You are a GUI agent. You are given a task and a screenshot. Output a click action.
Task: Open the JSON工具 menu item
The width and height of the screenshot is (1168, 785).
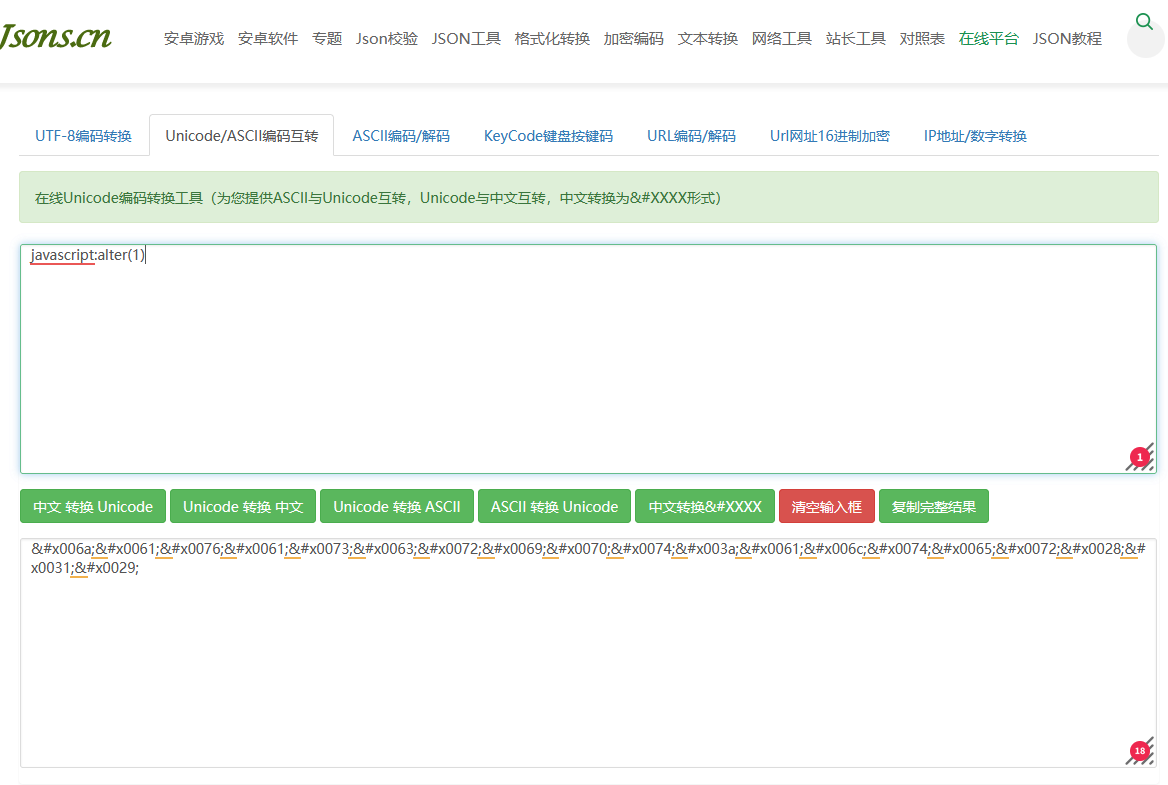coord(466,38)
